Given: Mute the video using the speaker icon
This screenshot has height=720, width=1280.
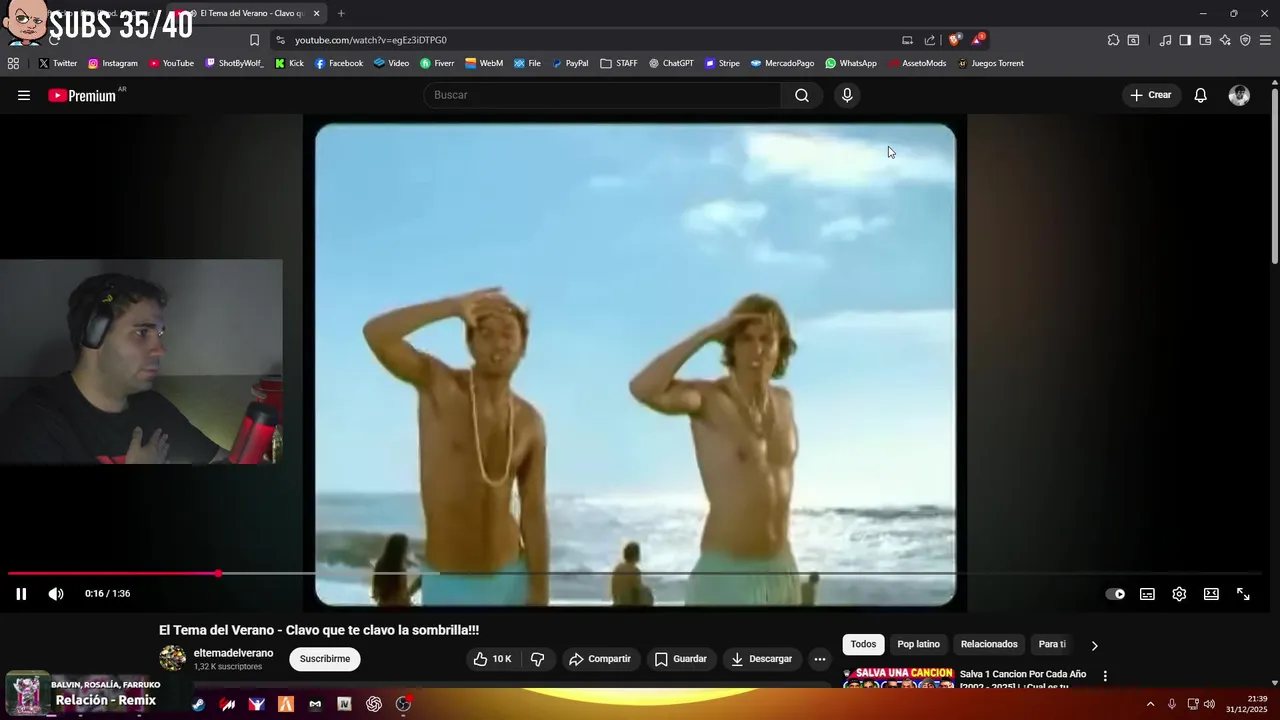Looking at the screenshot, I should click(x=56, y=594).
